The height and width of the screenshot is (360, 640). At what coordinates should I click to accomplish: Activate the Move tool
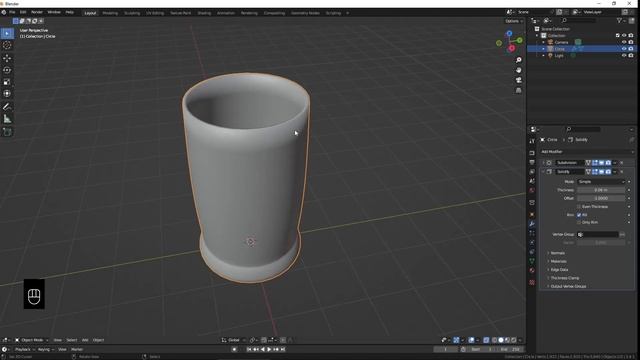pos(7,58)
